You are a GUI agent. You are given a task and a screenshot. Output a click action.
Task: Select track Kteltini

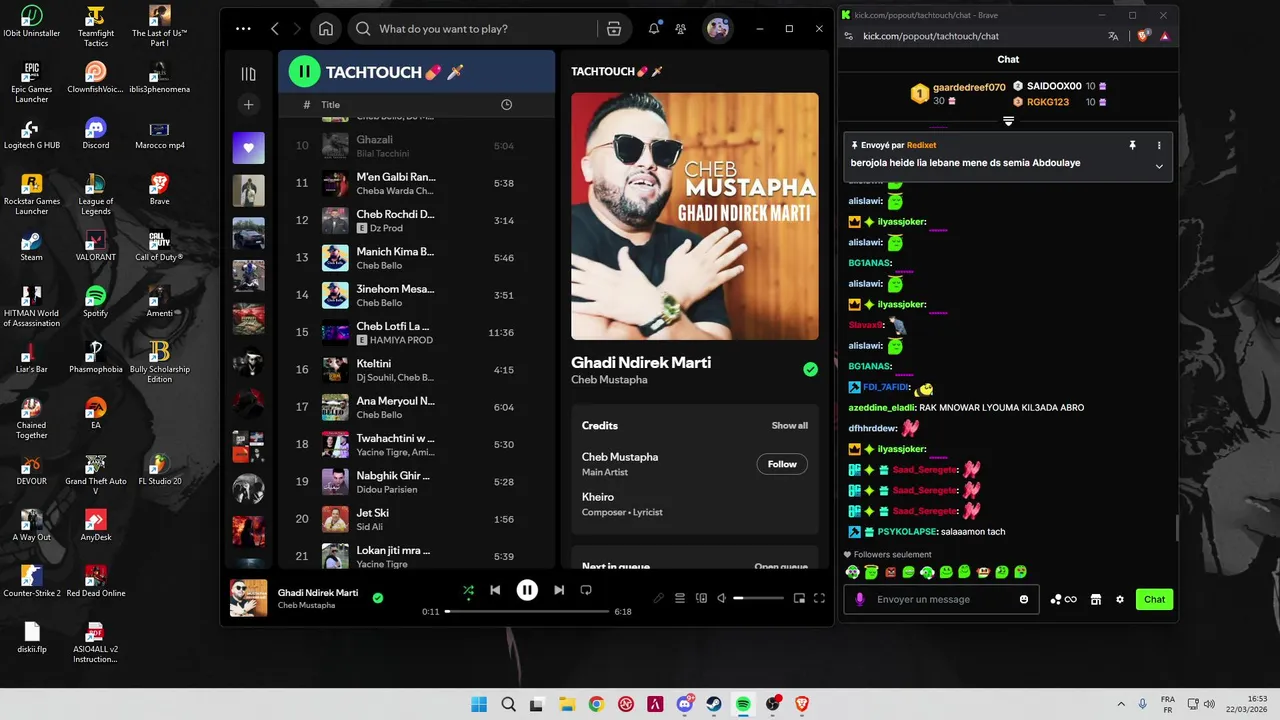[x=416, y=370]
